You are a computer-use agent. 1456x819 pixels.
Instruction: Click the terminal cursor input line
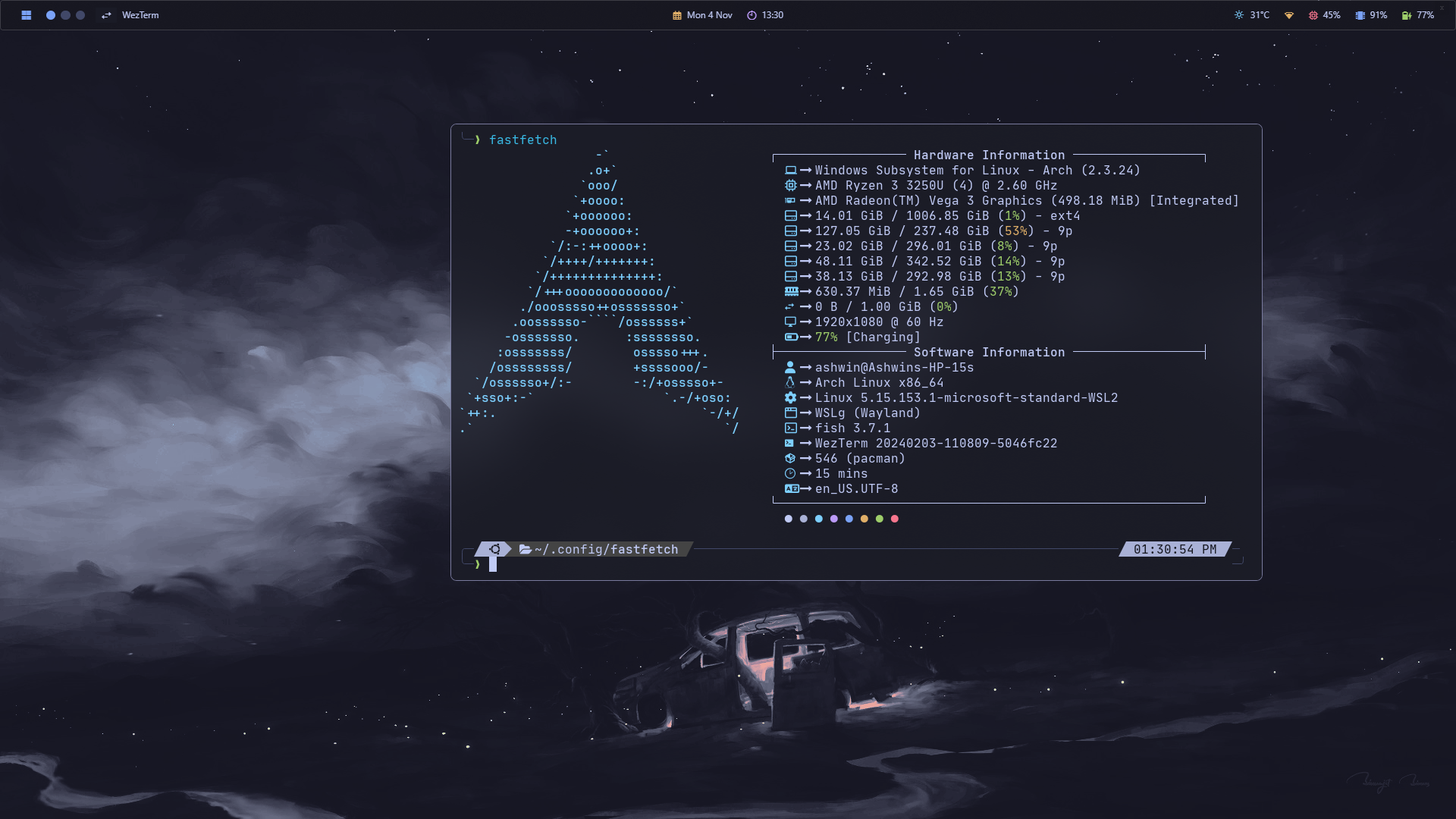coord(493,564)
